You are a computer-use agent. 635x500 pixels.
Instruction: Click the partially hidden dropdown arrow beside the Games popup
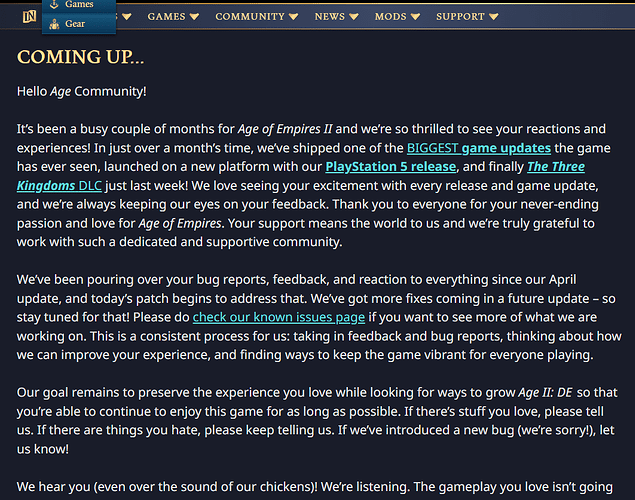point(127,17)
